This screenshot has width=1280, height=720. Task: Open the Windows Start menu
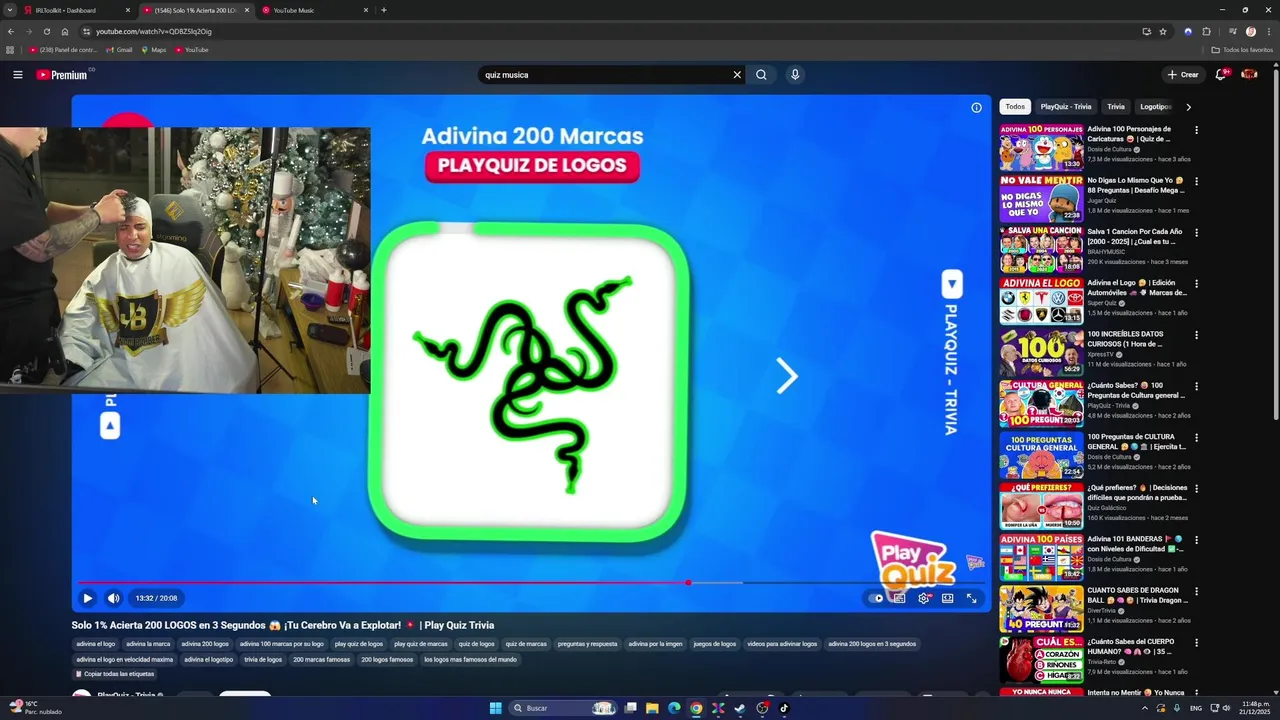pyautogui.click(x=495, y=708)
